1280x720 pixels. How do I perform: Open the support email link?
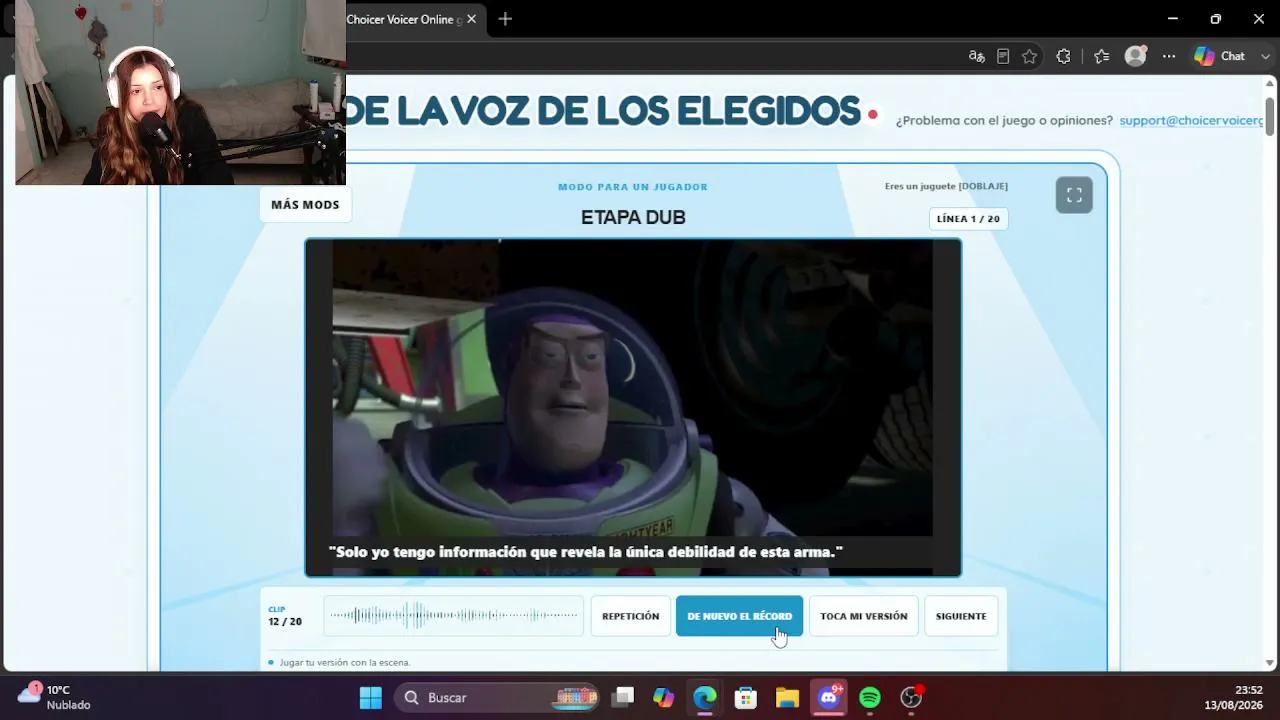[x=1191, y=120]
